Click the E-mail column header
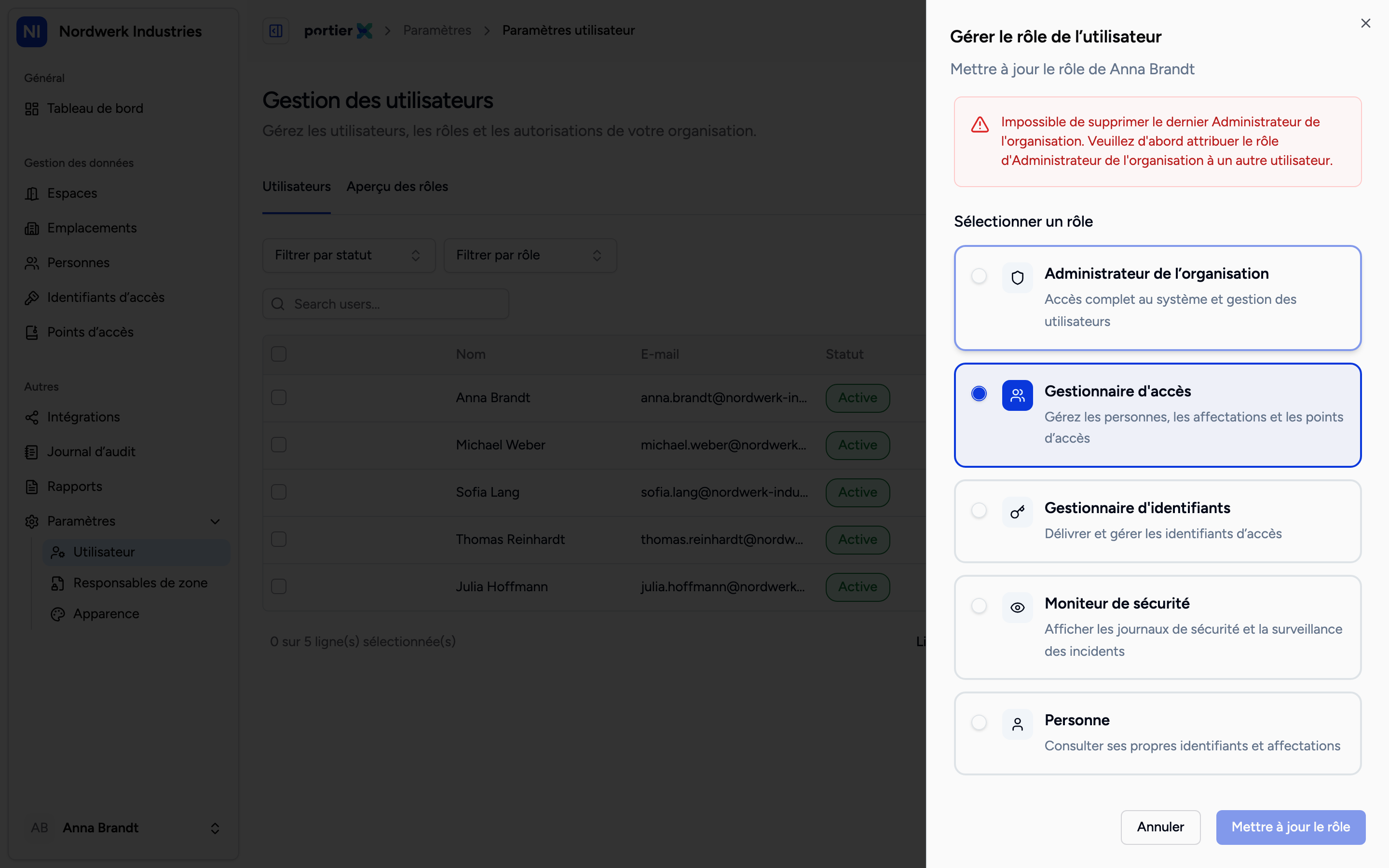The width and height of the screenshot is (1389, 868). [x=659, y=354]
